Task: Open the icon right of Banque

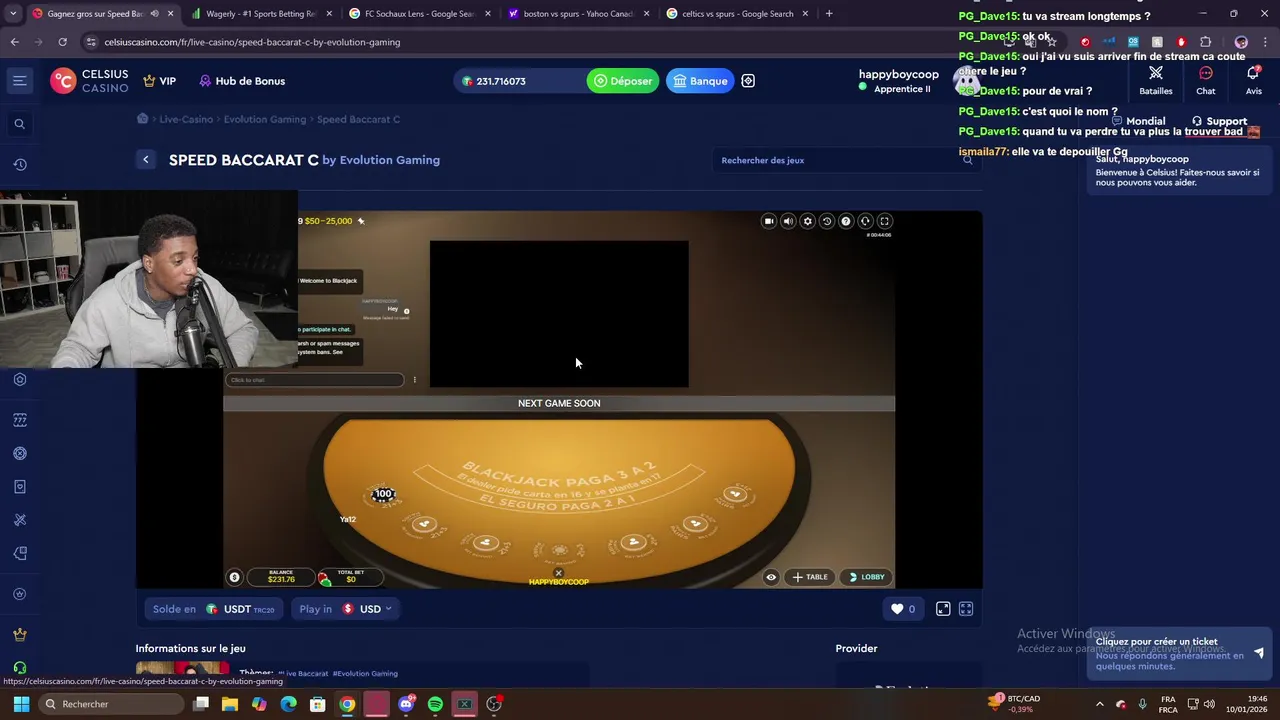Action: (x=748, y=81)
